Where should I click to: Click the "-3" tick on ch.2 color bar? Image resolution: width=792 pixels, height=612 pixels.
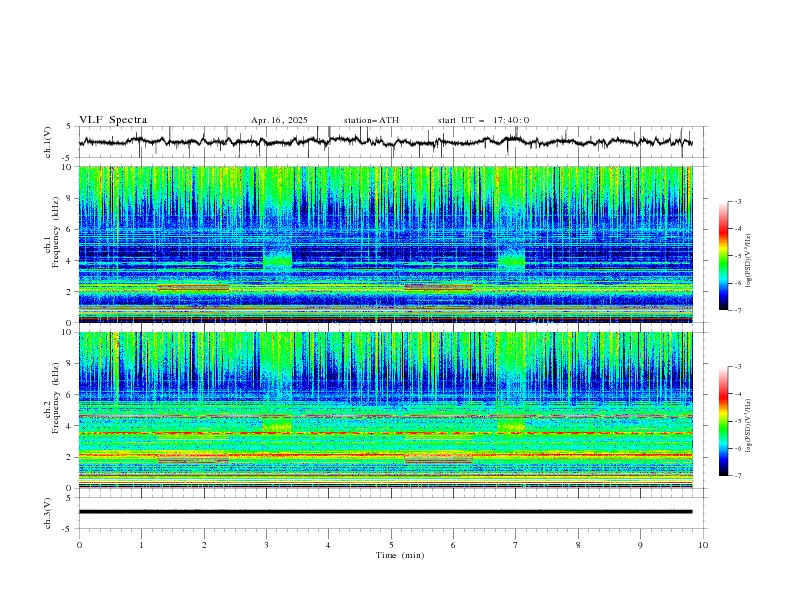point(737,367)
